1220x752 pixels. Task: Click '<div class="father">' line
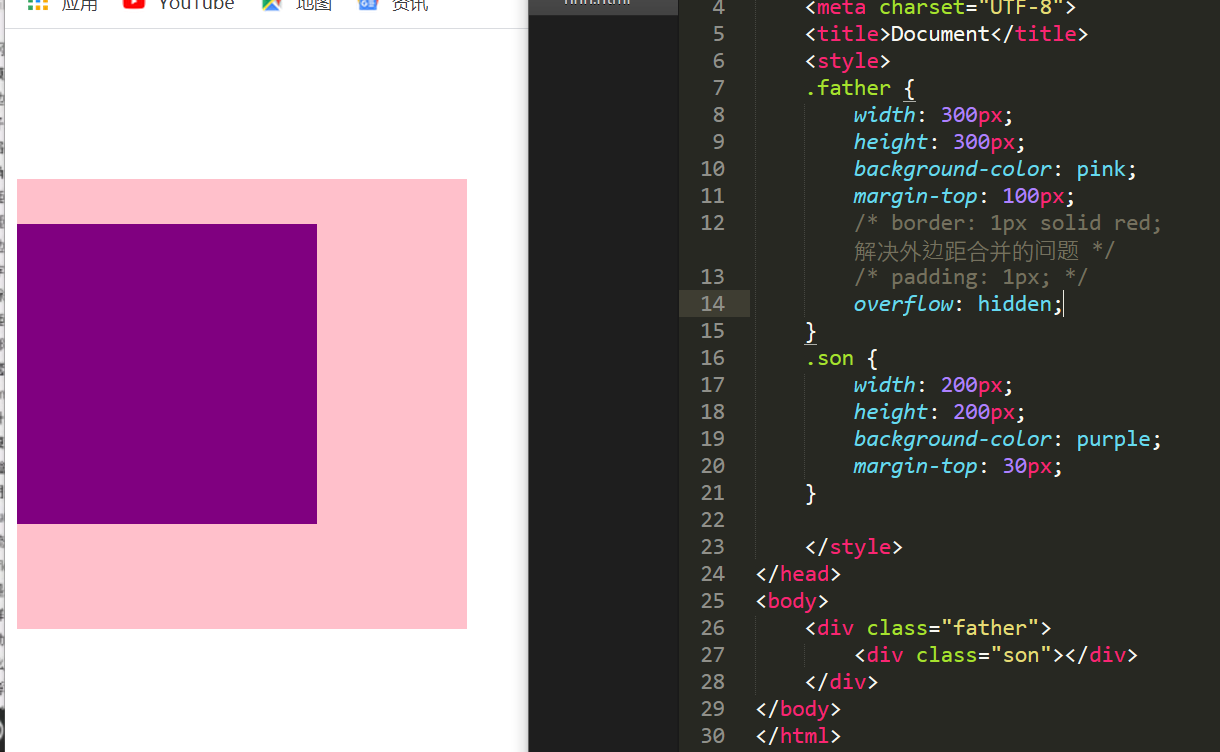[928, 628]
